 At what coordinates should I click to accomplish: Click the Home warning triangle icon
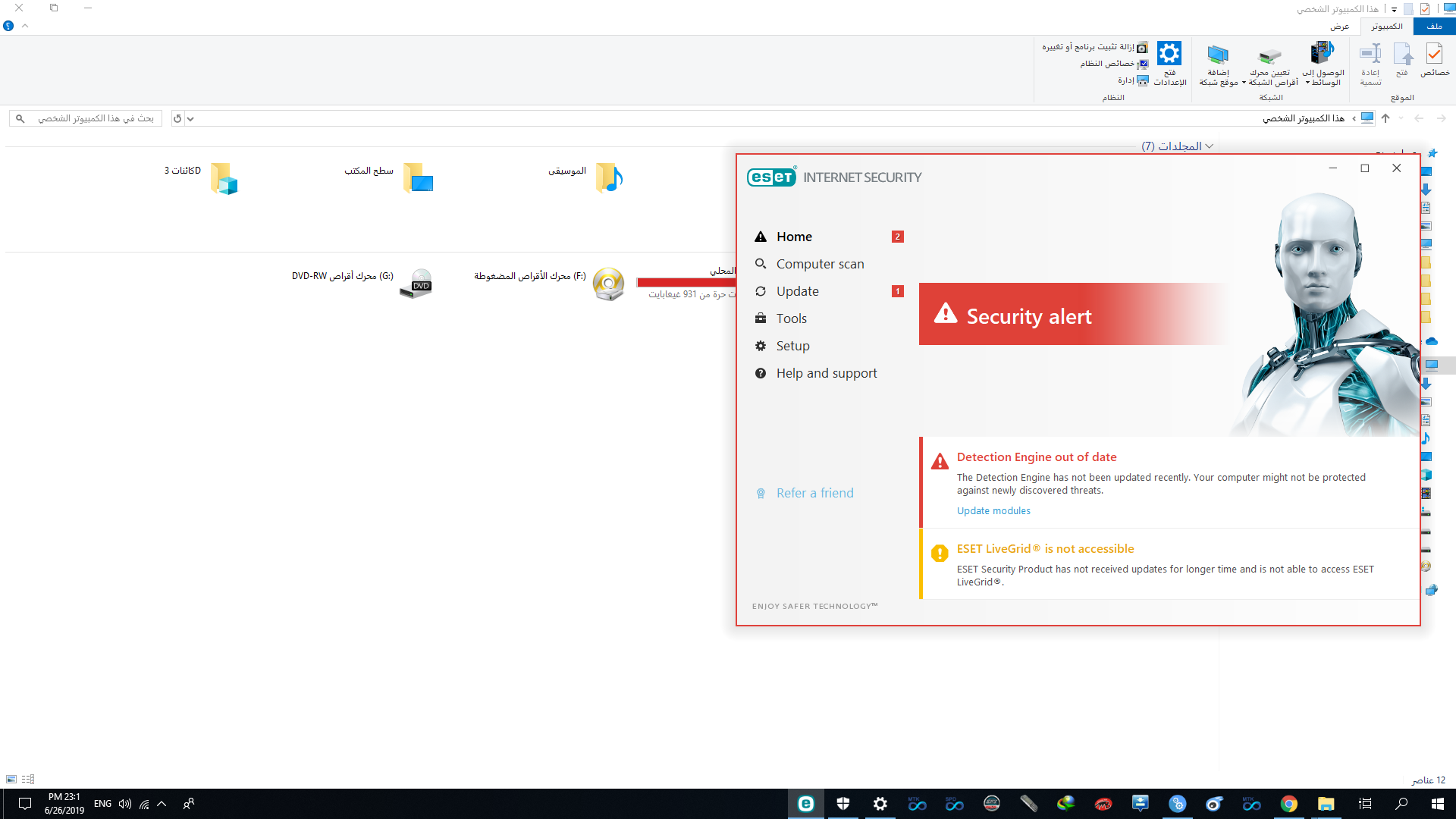click(761, 237)
